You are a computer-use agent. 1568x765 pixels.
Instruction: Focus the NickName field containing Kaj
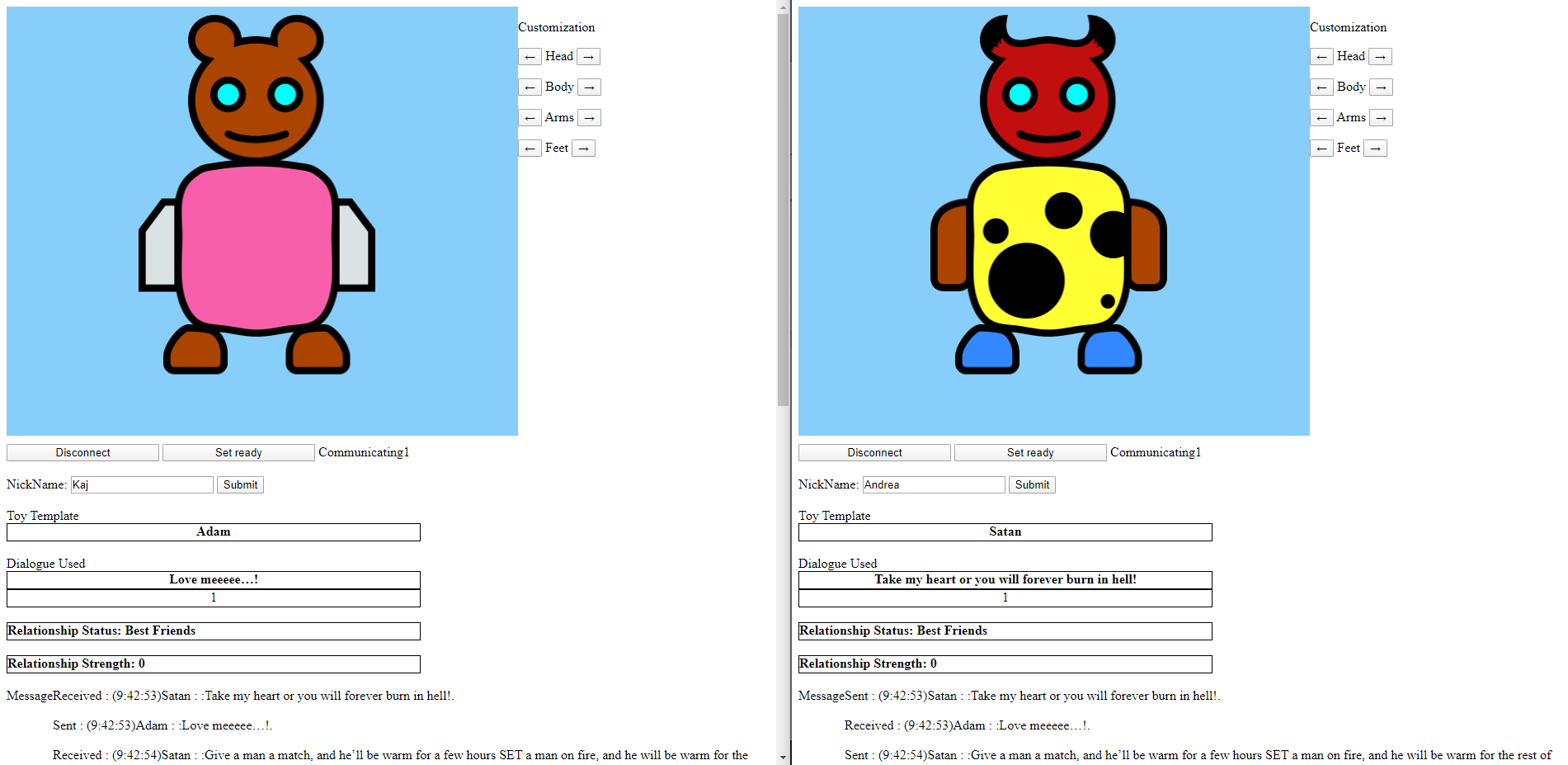point(142,485)
